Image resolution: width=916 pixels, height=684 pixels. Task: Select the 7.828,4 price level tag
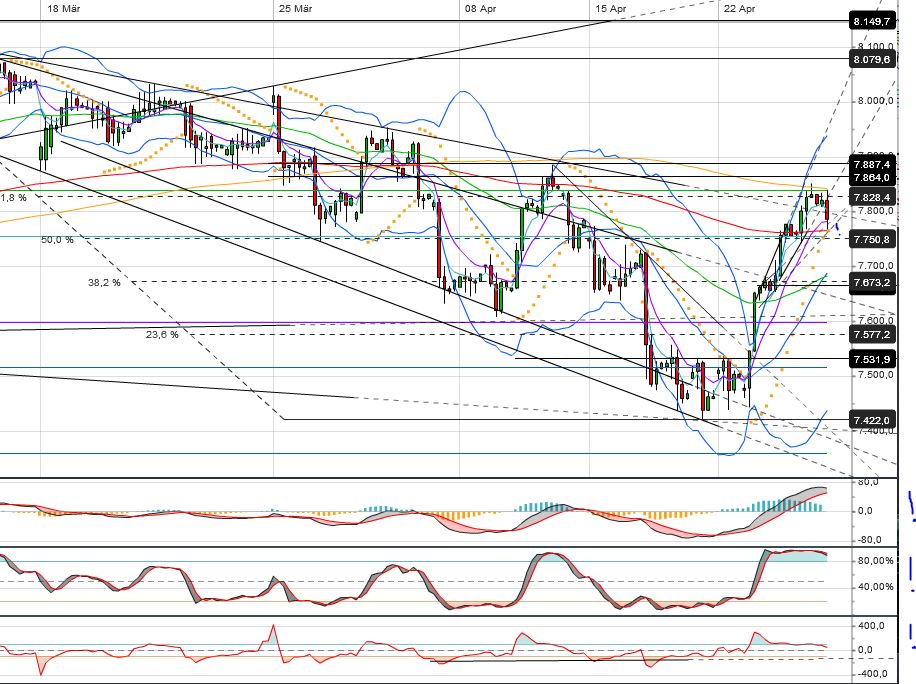[872, 197]
